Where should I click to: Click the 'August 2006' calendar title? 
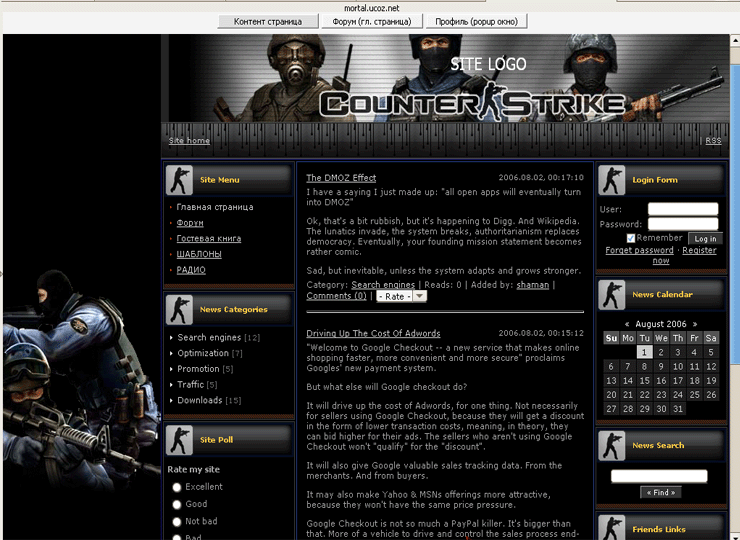tap(661, 324)
